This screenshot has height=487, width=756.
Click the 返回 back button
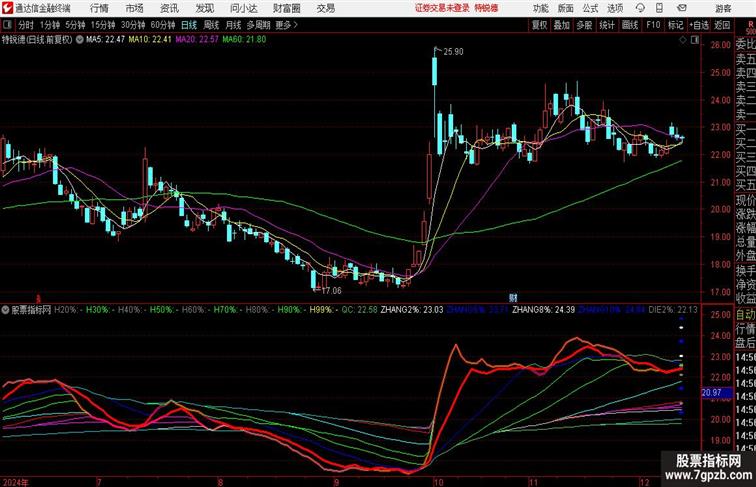722,25
